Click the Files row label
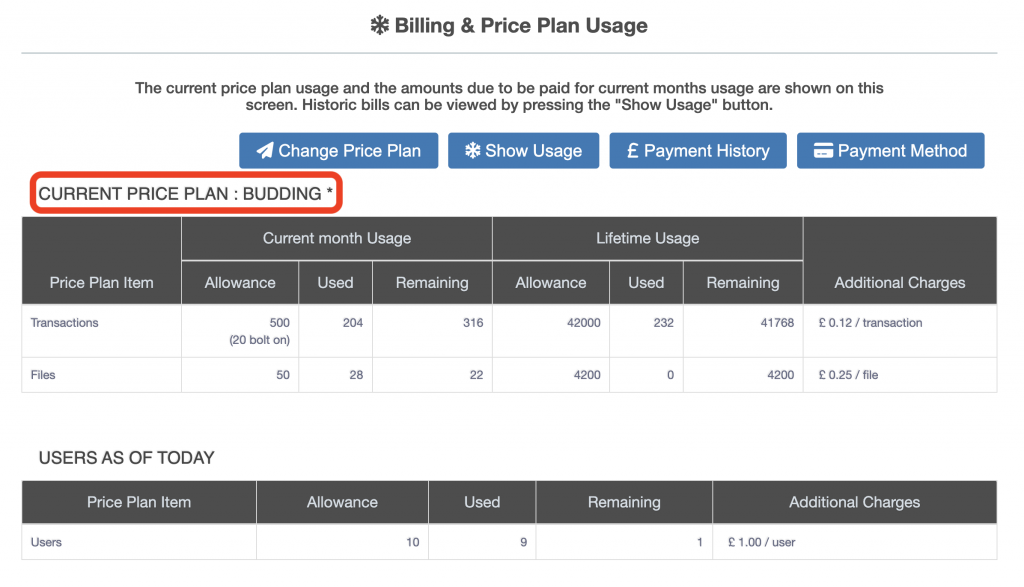Viewport: 1024px width, 587px height. coord(43,375)
